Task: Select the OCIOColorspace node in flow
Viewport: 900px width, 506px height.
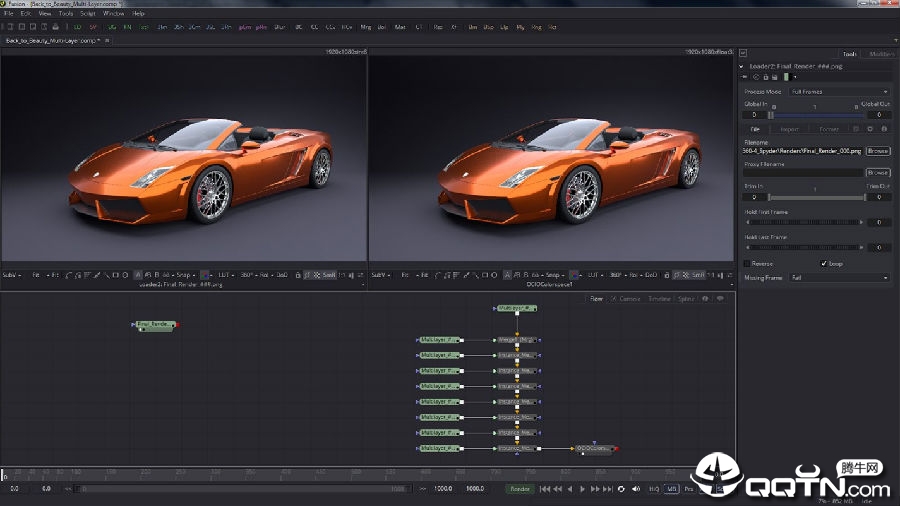Action: 593,449
